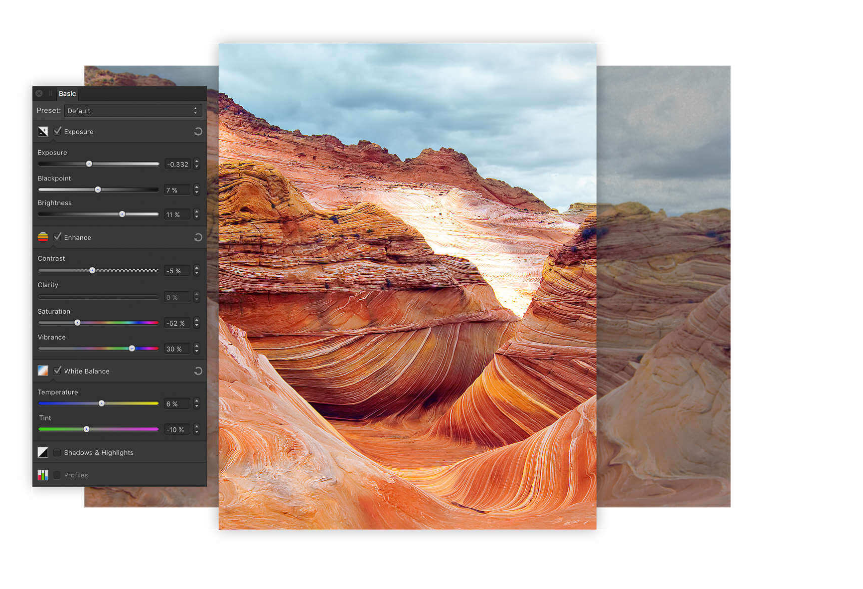The width and height of the screenshot is (863, 589).
Task: Click the Tint slider handle
Action: 86,429
